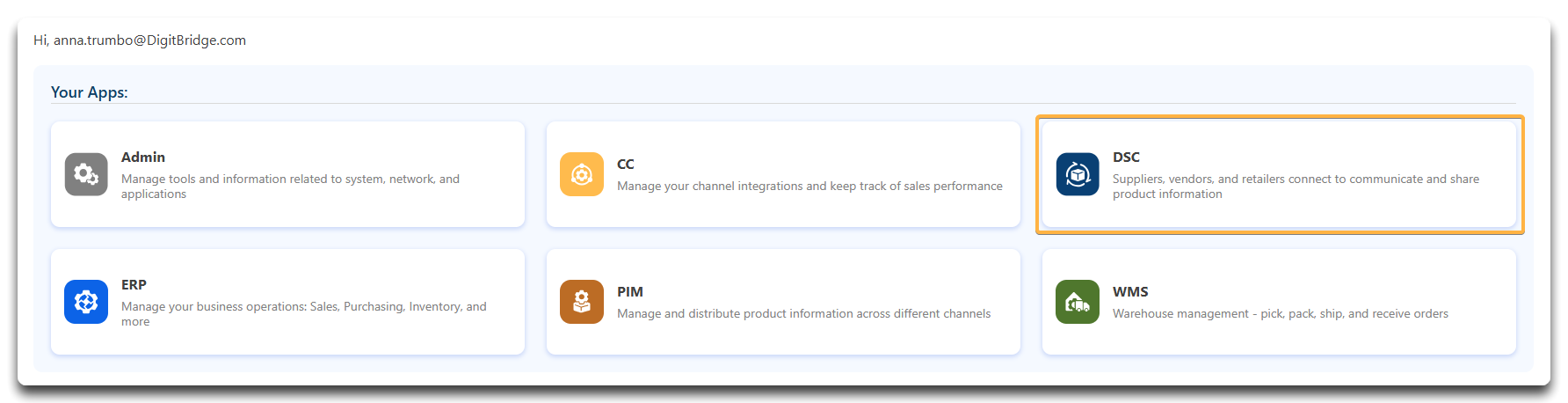The height and width of the screenshot is (403, 1568).
Task: Open the ERP app title
Action: coord(134,285)
